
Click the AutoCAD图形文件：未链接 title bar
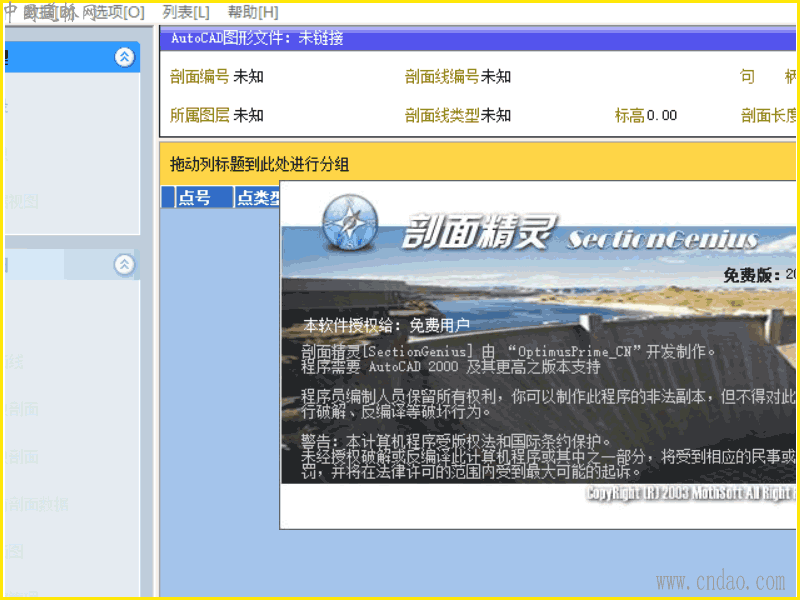pyautogui.click(x=477, y=38)
